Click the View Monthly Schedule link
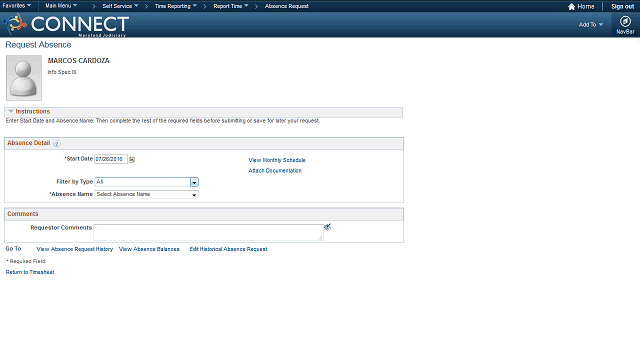This screenshot has width=640, height=360. coord(277,160)
